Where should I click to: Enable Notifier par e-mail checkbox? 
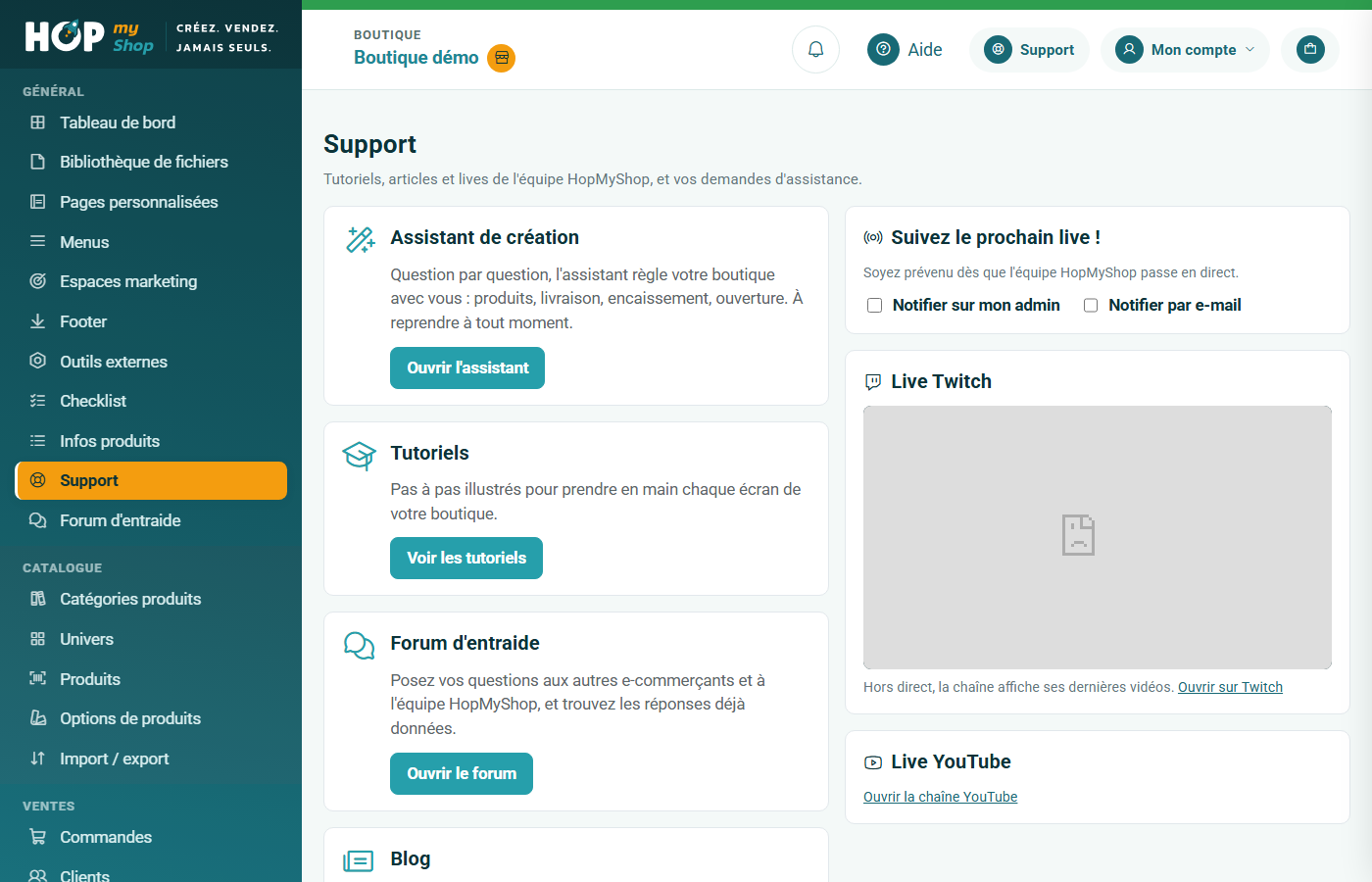(1091, 306)
